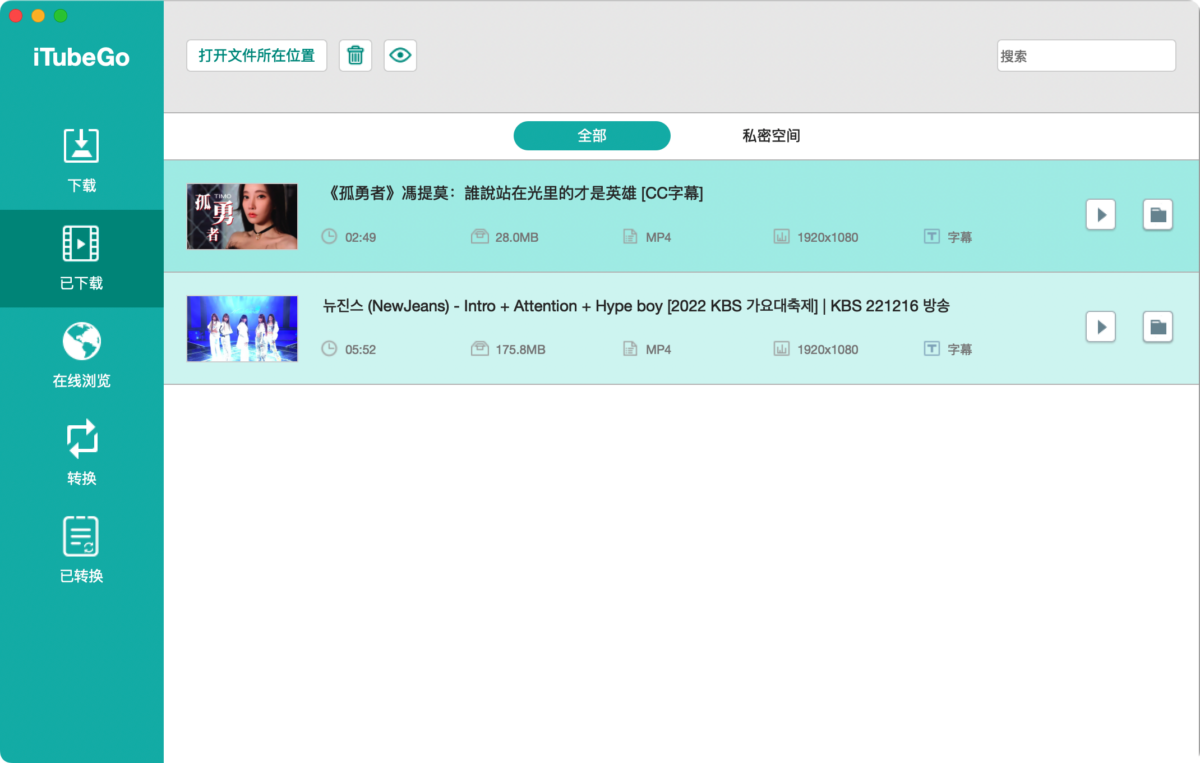1200x763 pixels.
Task: Click 1920x1080 in the NewJeans row
Action: click(827, 350)
